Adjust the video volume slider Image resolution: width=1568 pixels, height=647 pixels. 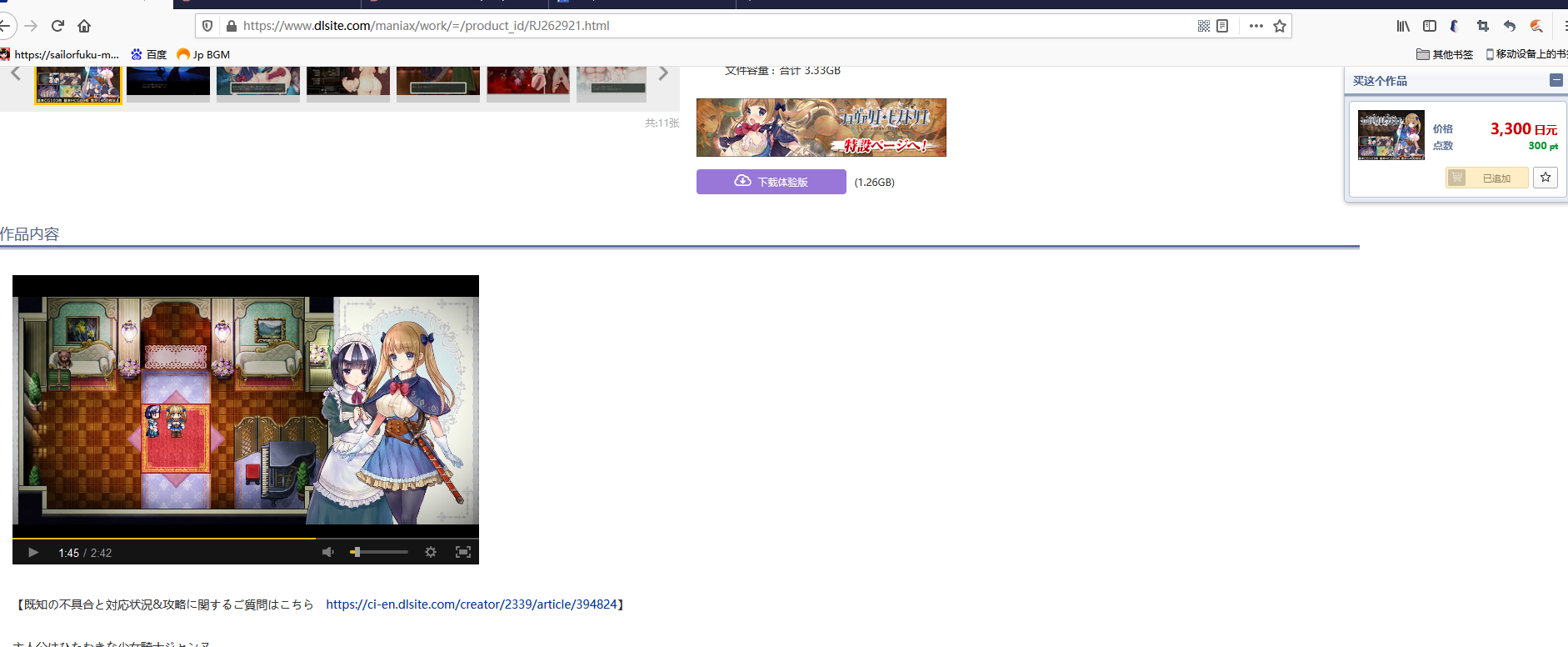tap(379, 552)
